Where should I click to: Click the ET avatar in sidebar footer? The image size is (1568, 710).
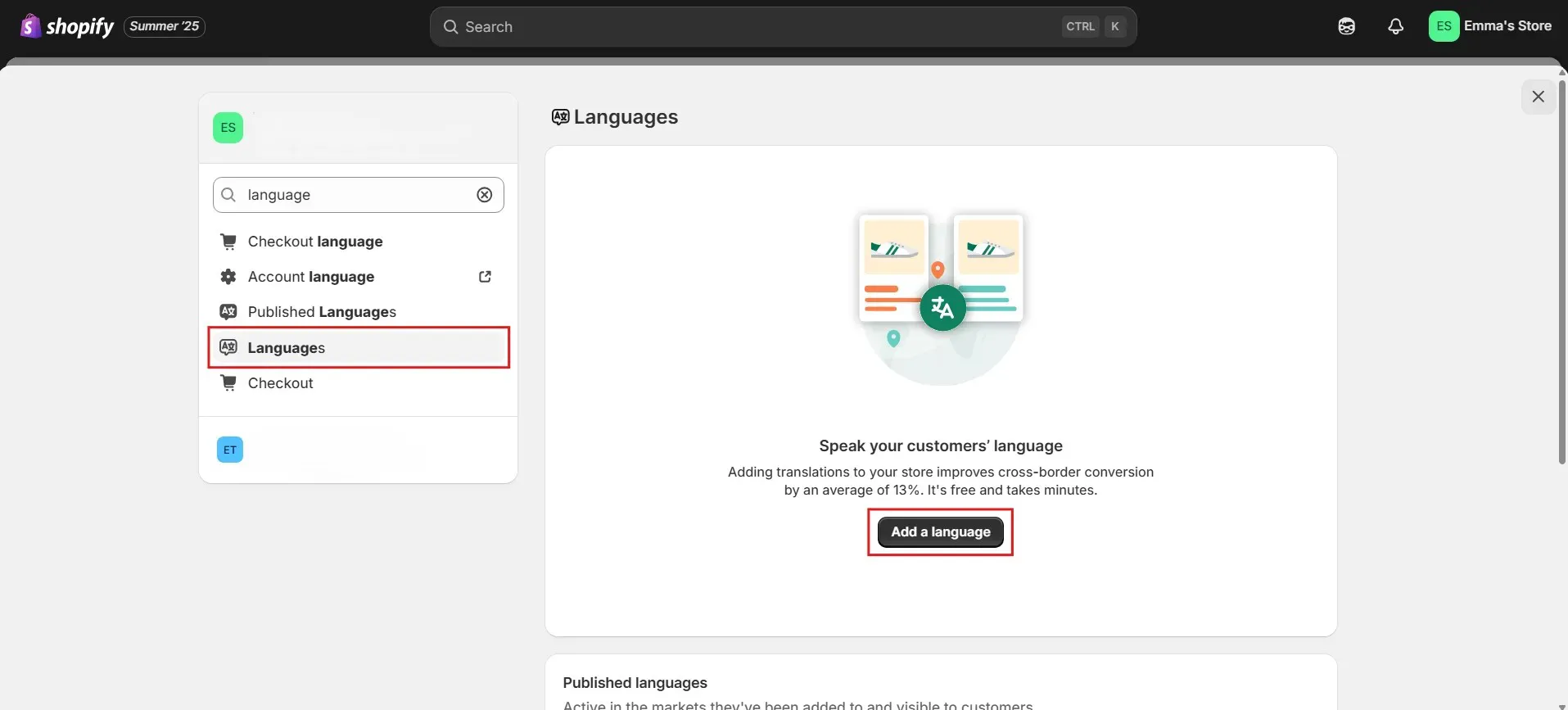coord(230,450)
